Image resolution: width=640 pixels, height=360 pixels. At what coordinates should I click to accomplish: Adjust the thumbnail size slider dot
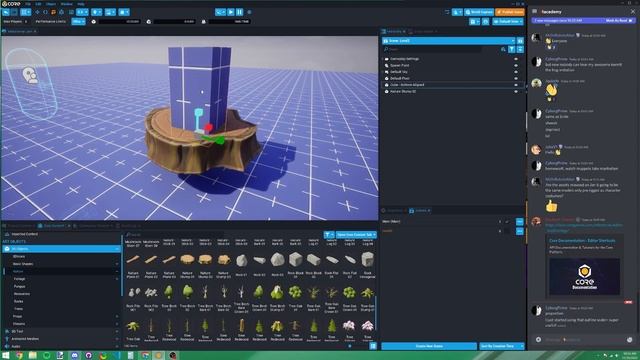[350, 346]
